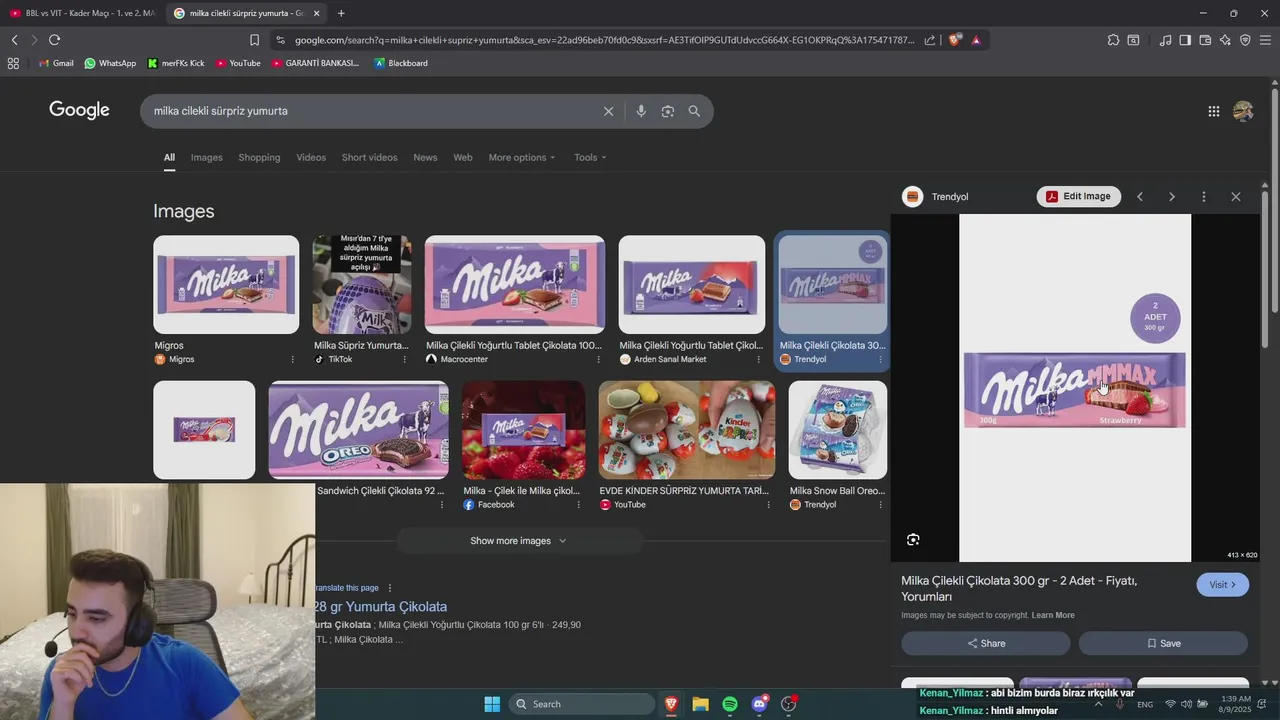Open YouTube bookmark
The width and height of the screenshot is (1280, 720).
(x=238, y=63)
